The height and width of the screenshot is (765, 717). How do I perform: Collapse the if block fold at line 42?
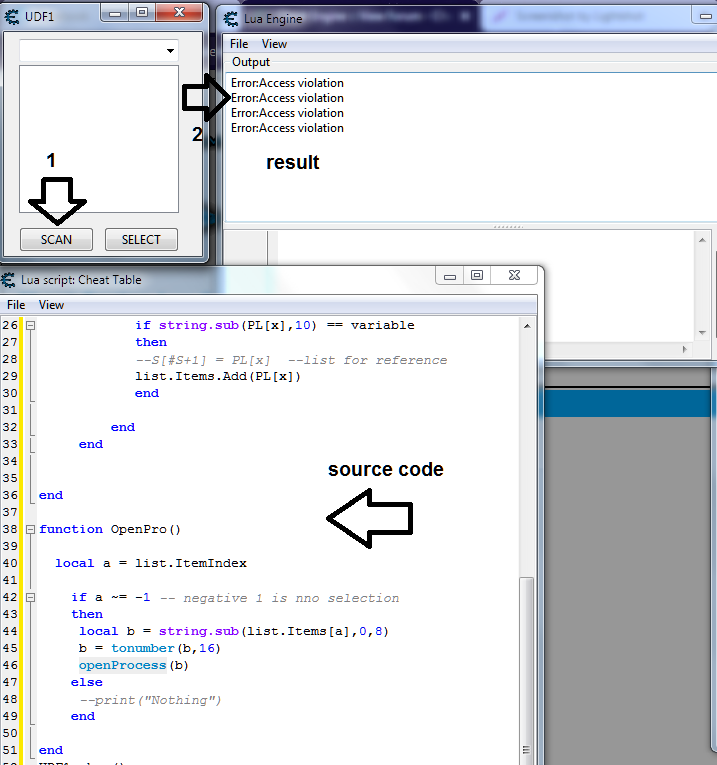pos(30,597)
